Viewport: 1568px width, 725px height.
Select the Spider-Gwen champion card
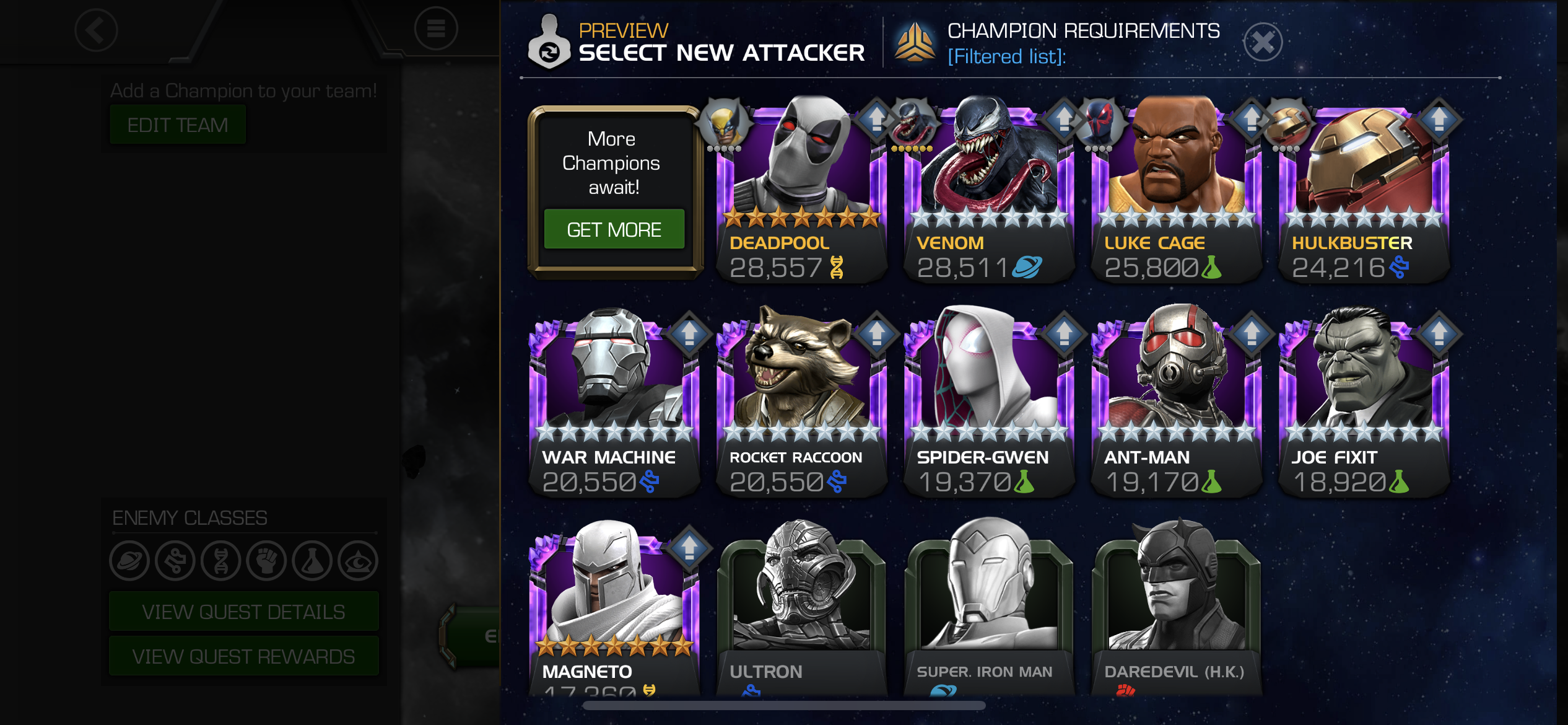(988, 404)
